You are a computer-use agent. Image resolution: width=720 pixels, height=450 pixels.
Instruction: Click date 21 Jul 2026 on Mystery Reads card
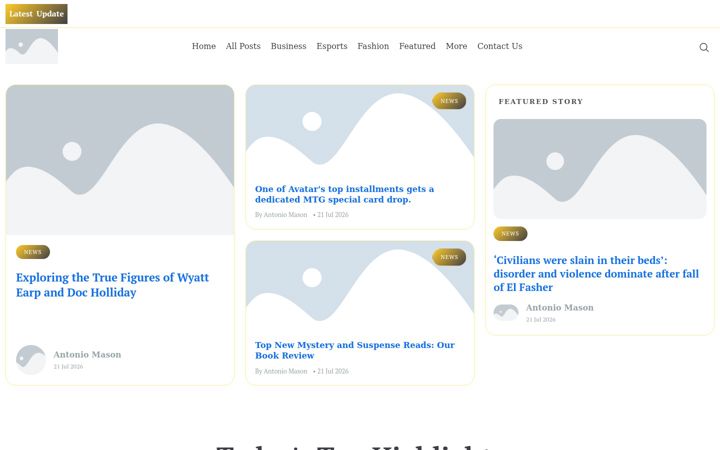click(x=333, y=371)
